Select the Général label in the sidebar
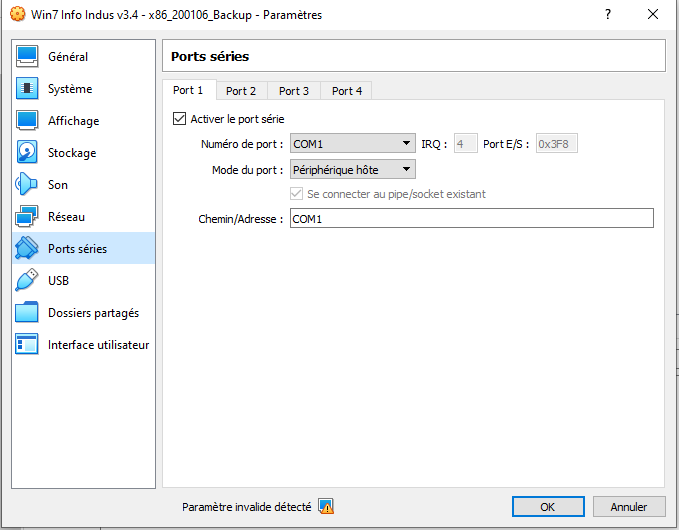Screen dimensions: 679x530 pos(68,57)
